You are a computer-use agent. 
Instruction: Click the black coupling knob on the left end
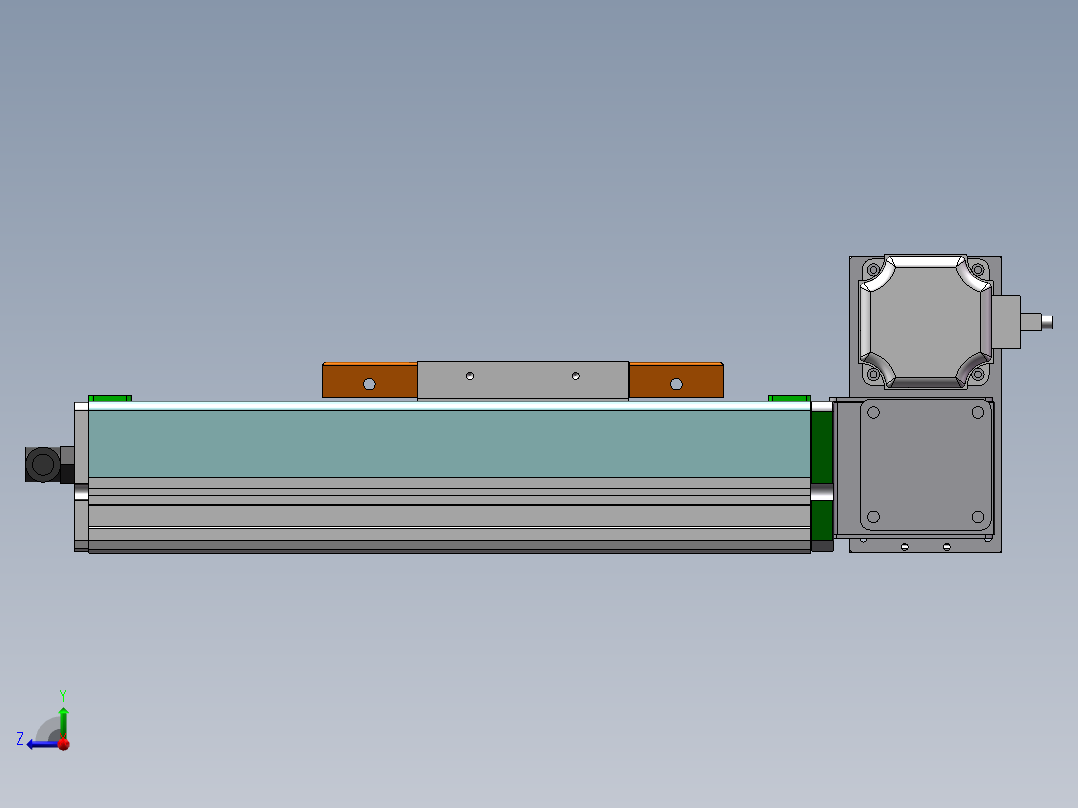coord(42,462)
